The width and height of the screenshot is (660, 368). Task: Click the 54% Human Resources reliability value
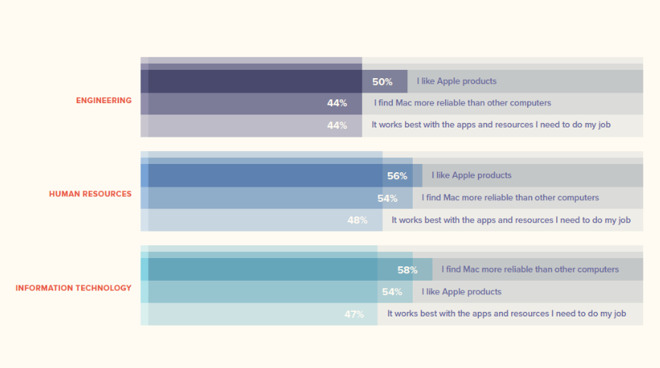[387, 198]
